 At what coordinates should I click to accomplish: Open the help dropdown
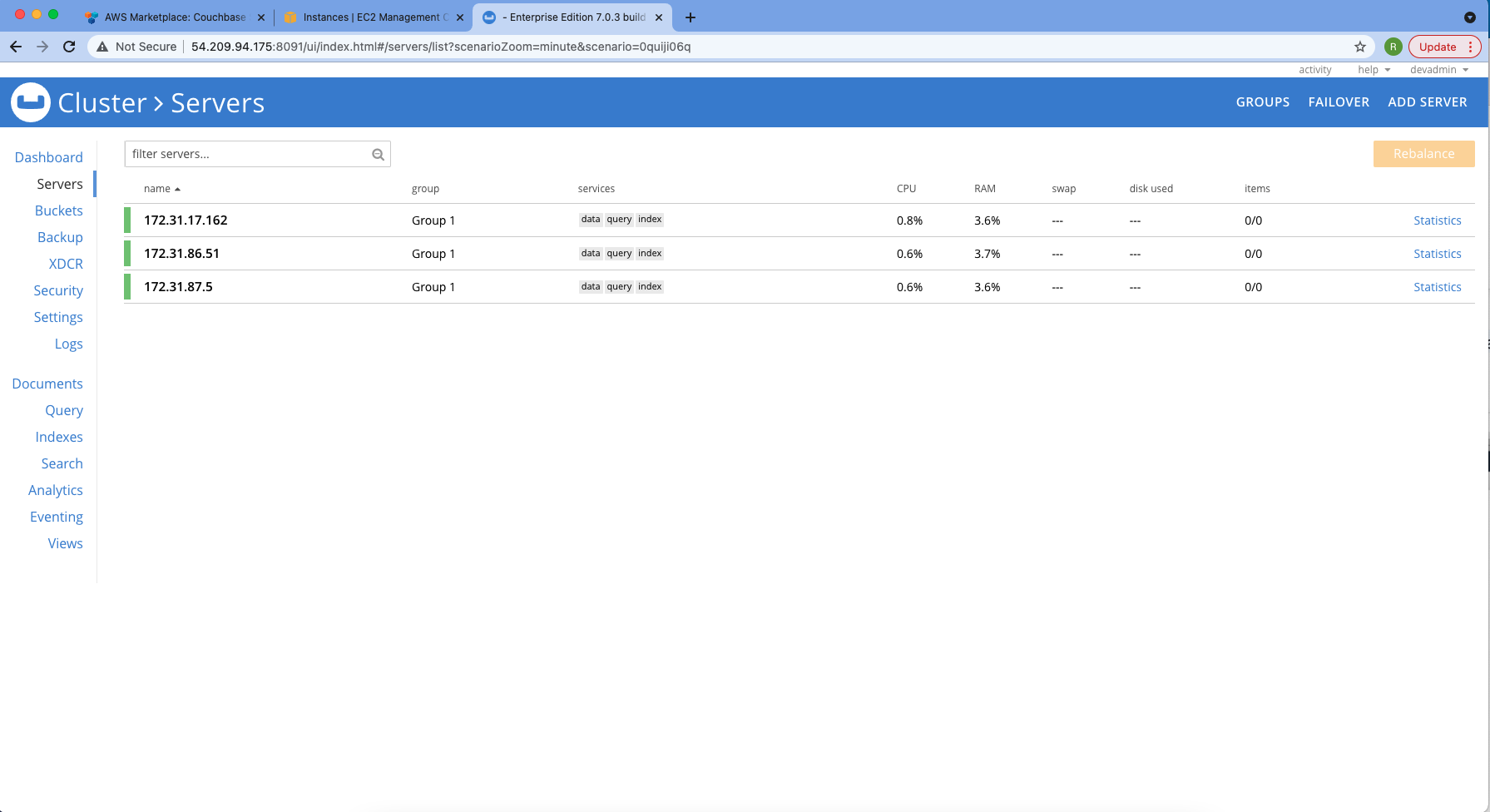click(x=1371, y=70)
